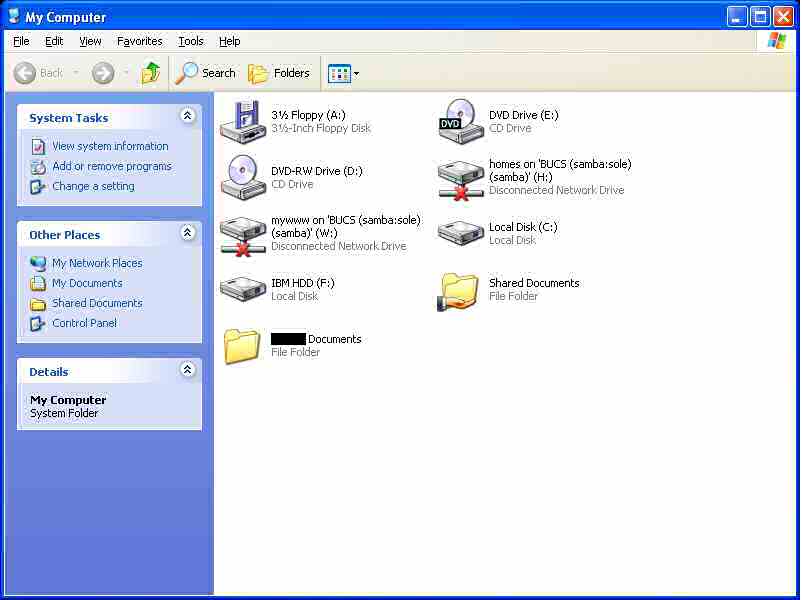Open the My Documents link

click(x=87, y=283)
